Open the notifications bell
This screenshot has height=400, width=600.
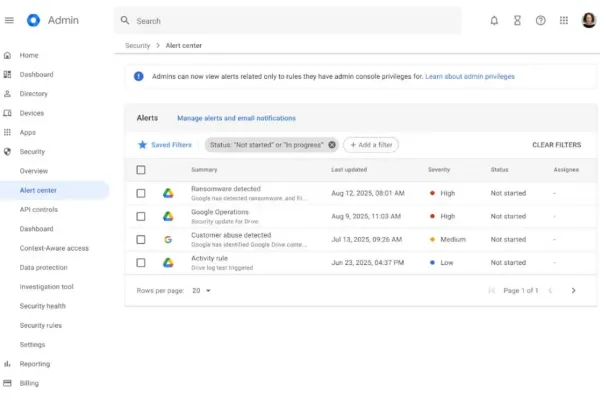tap(494, 20)
